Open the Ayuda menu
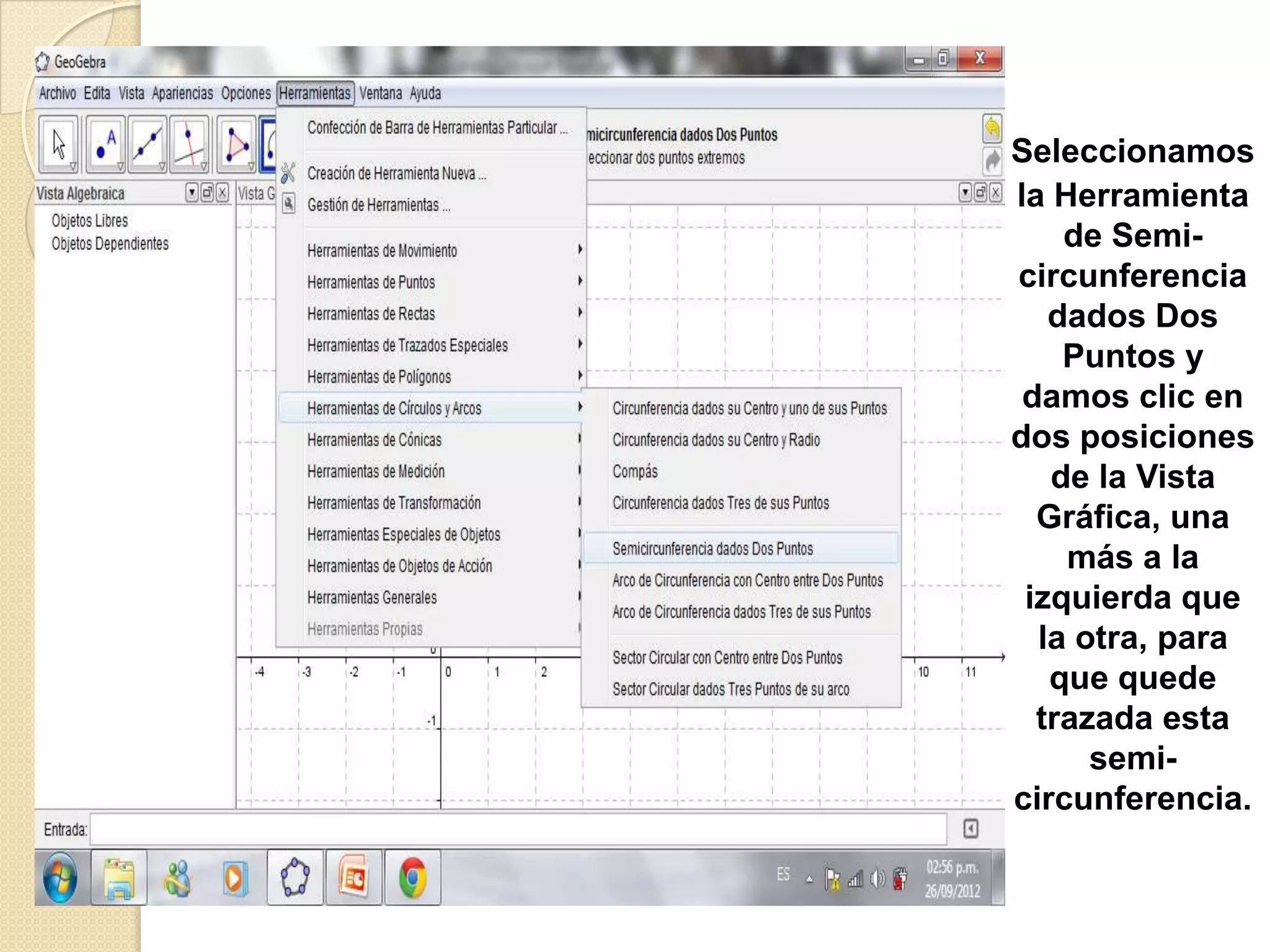Screen dimensions: 1270x952 pos(425,94)
